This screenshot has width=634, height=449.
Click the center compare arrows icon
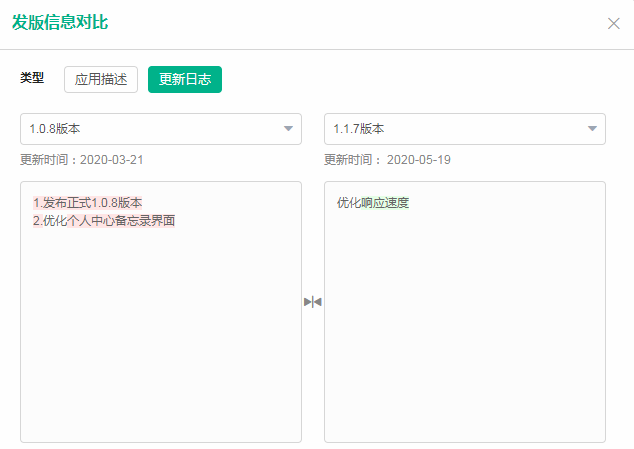[313, 301]
